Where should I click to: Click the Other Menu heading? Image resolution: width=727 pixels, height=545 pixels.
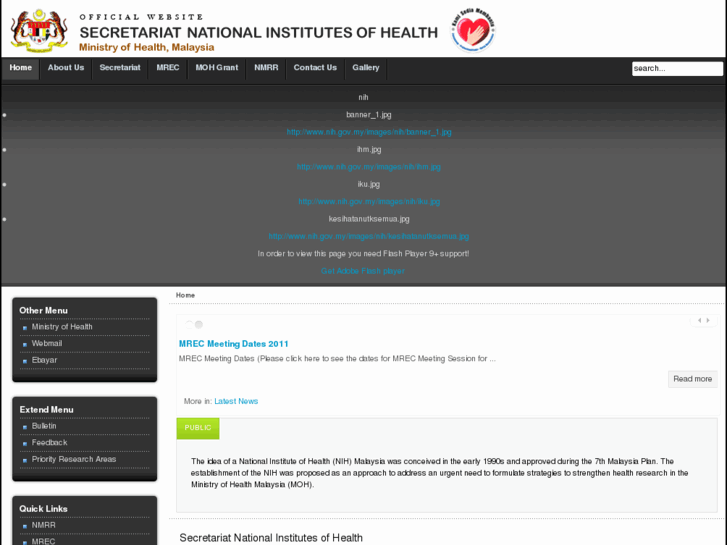[x=44, y=311]
